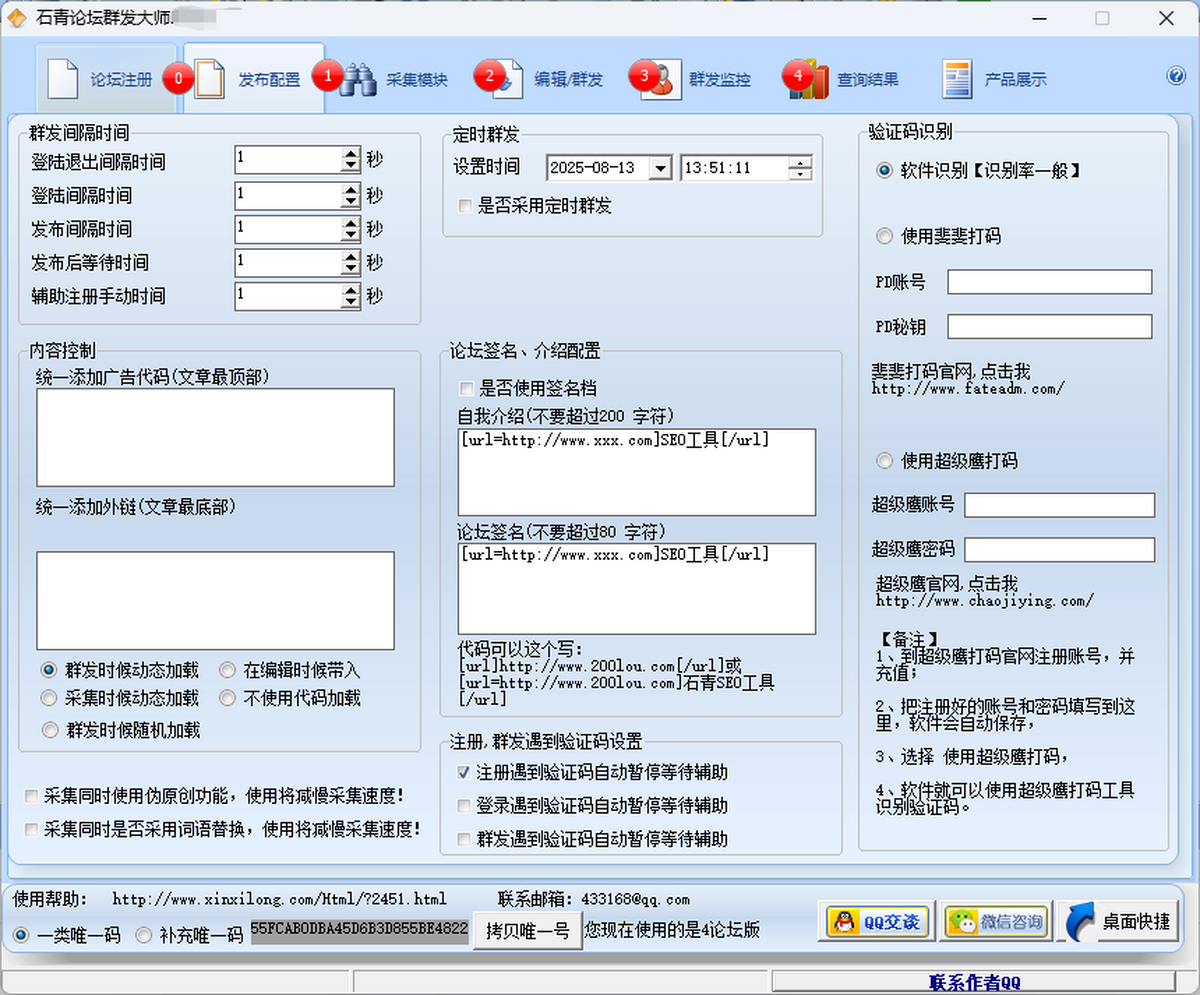Click the 超级鹰账号 input field
This screenshot has width=1200, height=995.
click(1058, 505)
